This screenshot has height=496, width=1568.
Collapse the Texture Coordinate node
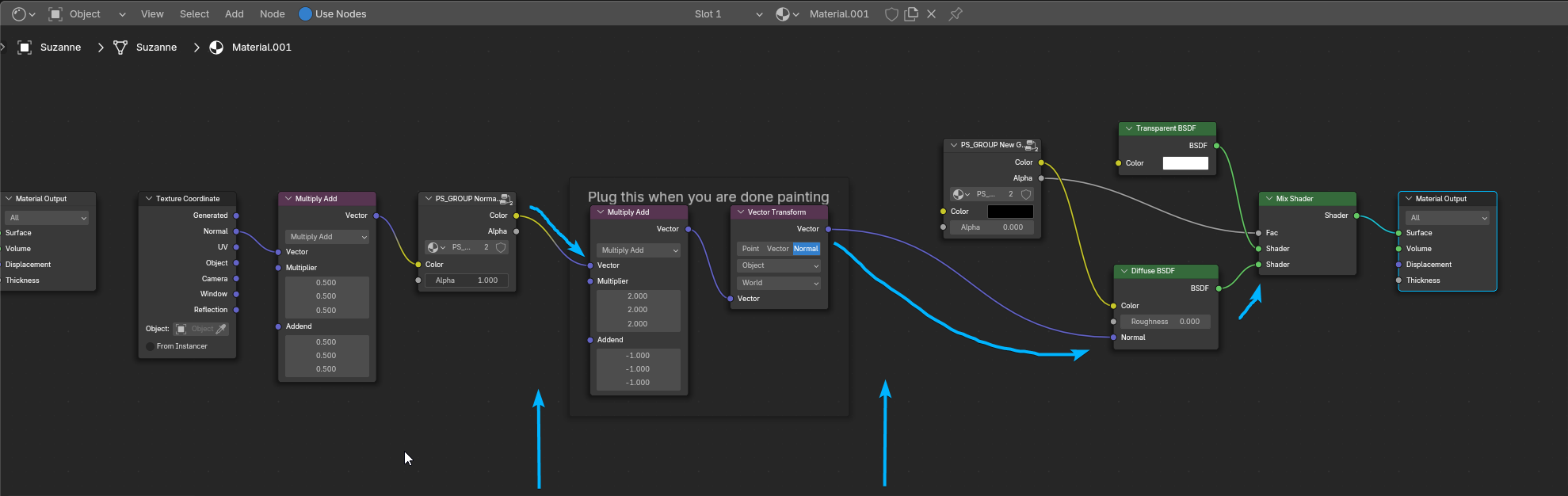coord(148,199)
